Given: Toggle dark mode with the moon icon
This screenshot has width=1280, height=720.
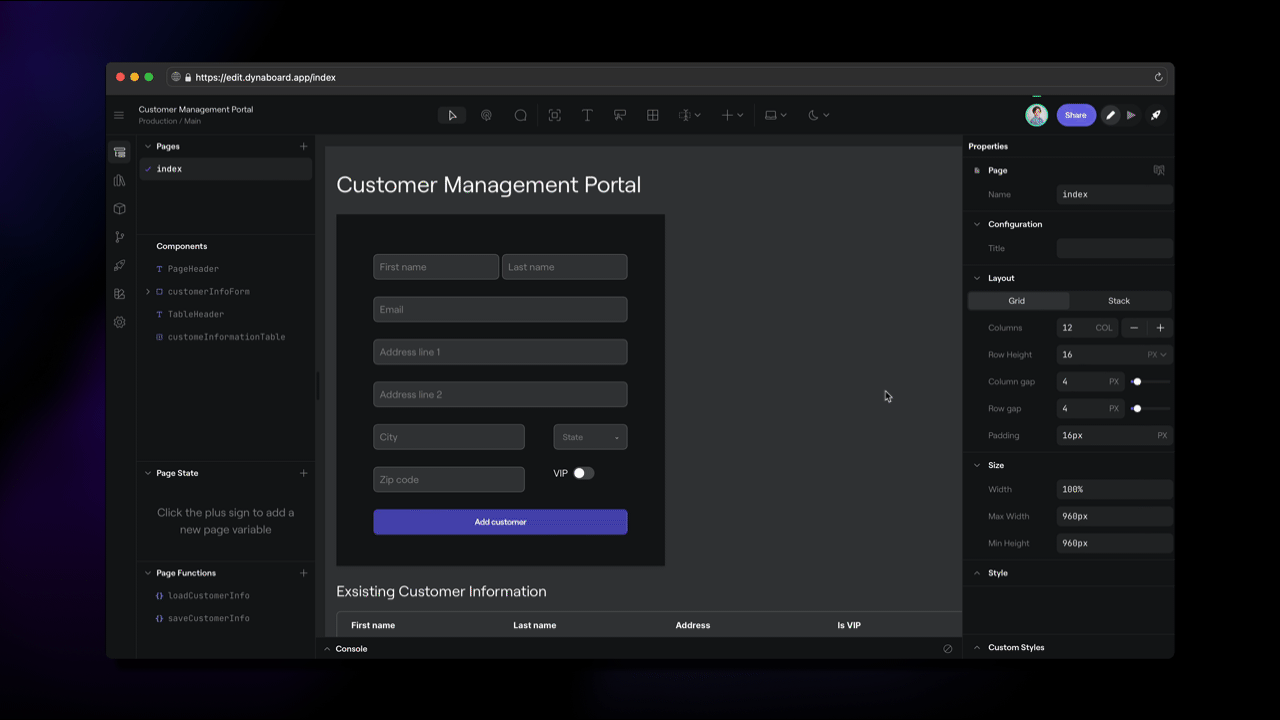Looking at the screenshot, I should [x=813, y=115].
